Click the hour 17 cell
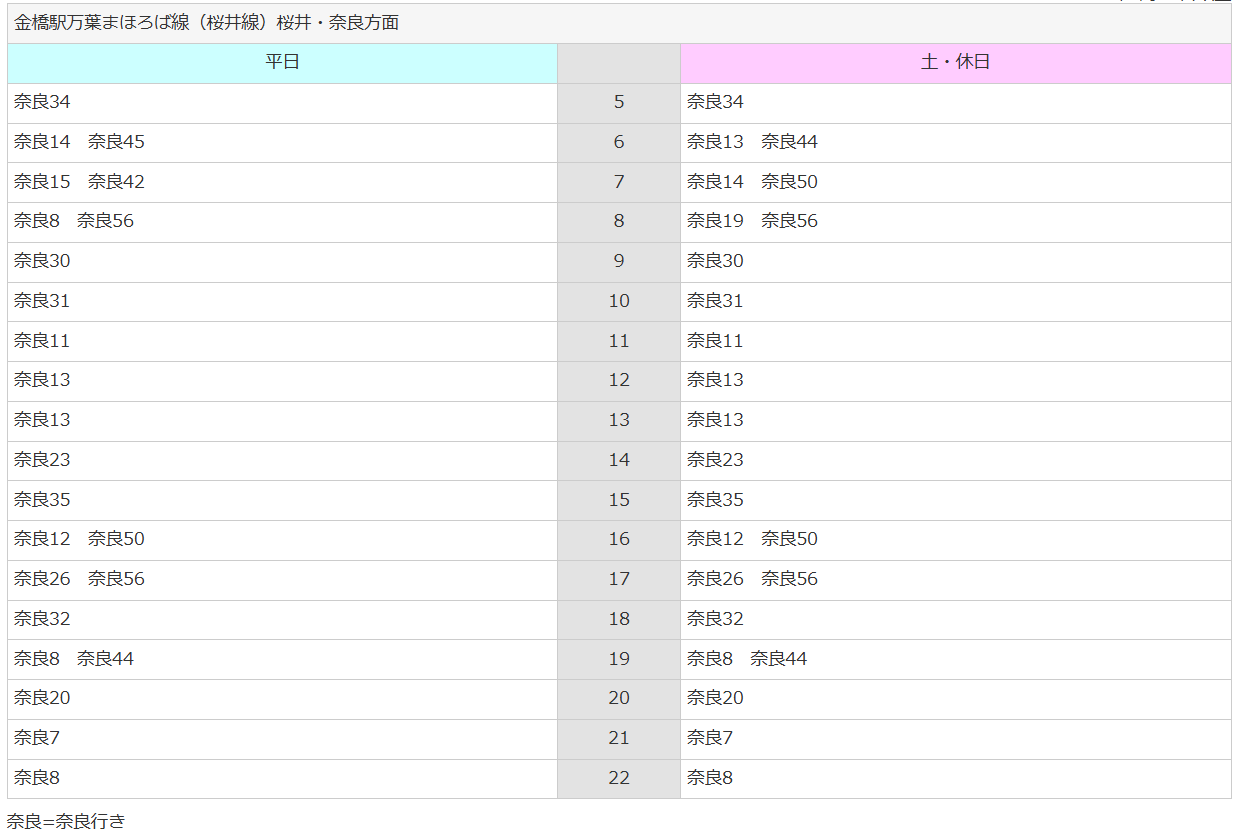 (x=619, y=579)
